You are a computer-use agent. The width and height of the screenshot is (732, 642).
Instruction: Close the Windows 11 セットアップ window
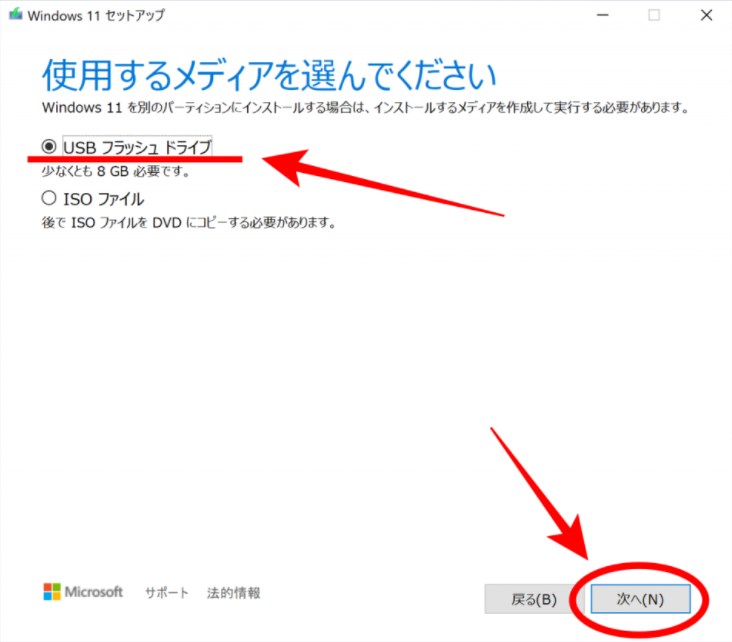point(706,15)
